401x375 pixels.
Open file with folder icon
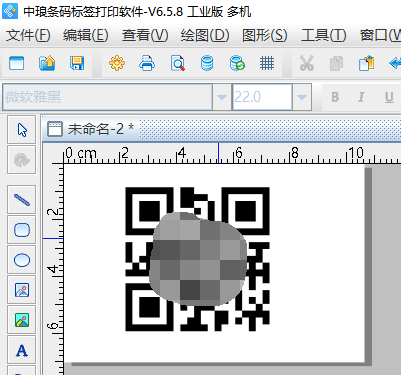pyautogui.click(x=47, y=63)
